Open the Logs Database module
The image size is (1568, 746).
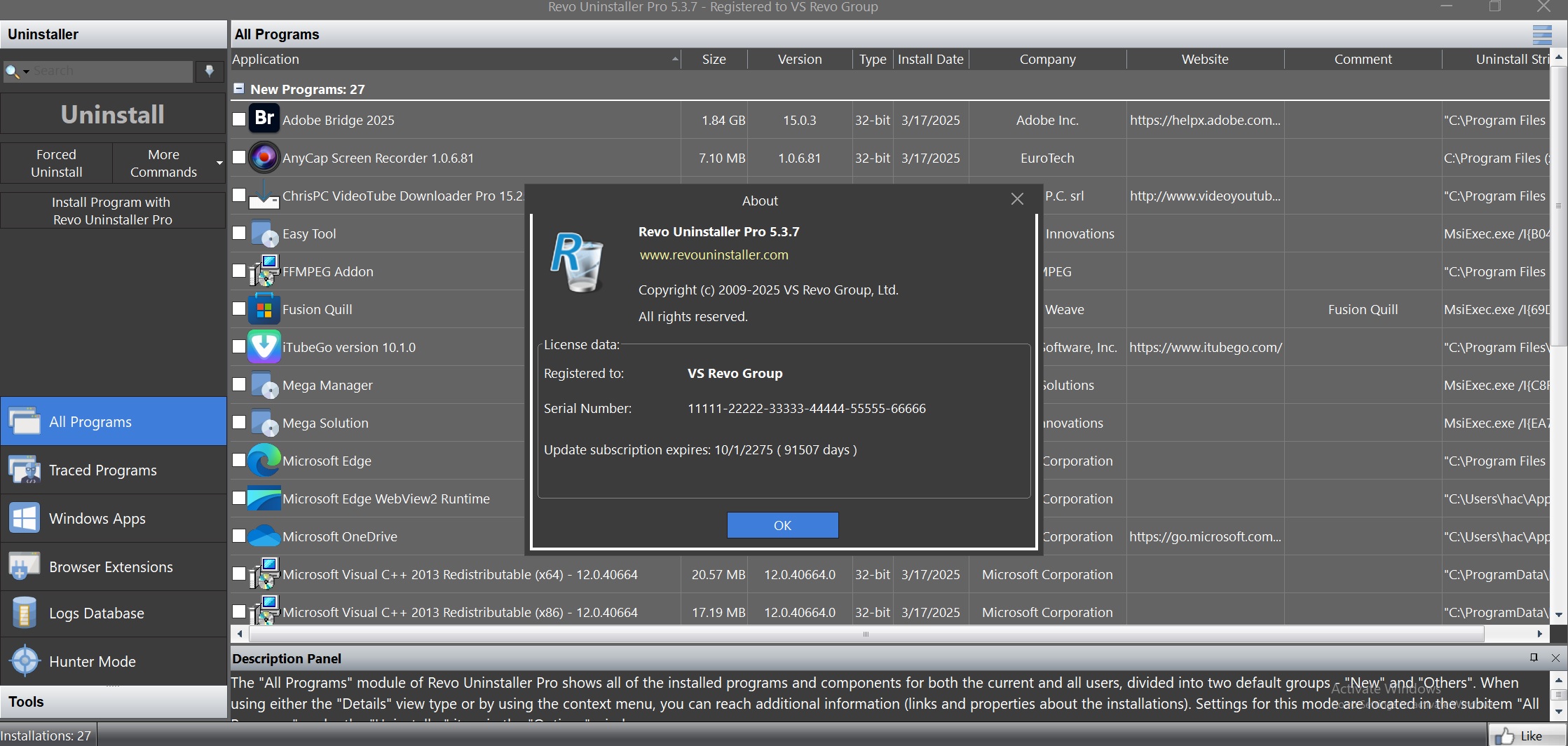(114, 613)
